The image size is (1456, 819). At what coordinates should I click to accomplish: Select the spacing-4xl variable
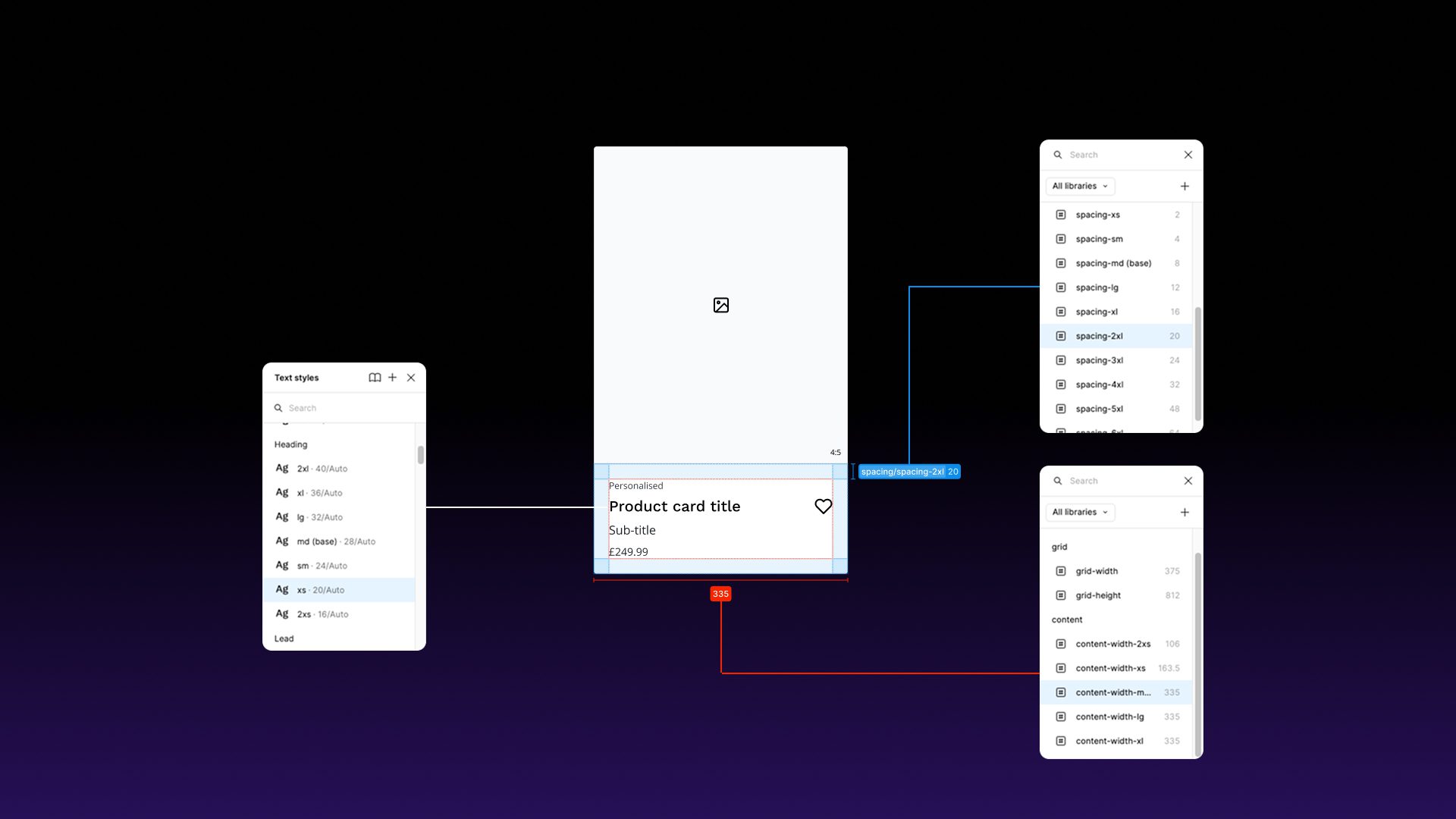[x=1116, y=384]
